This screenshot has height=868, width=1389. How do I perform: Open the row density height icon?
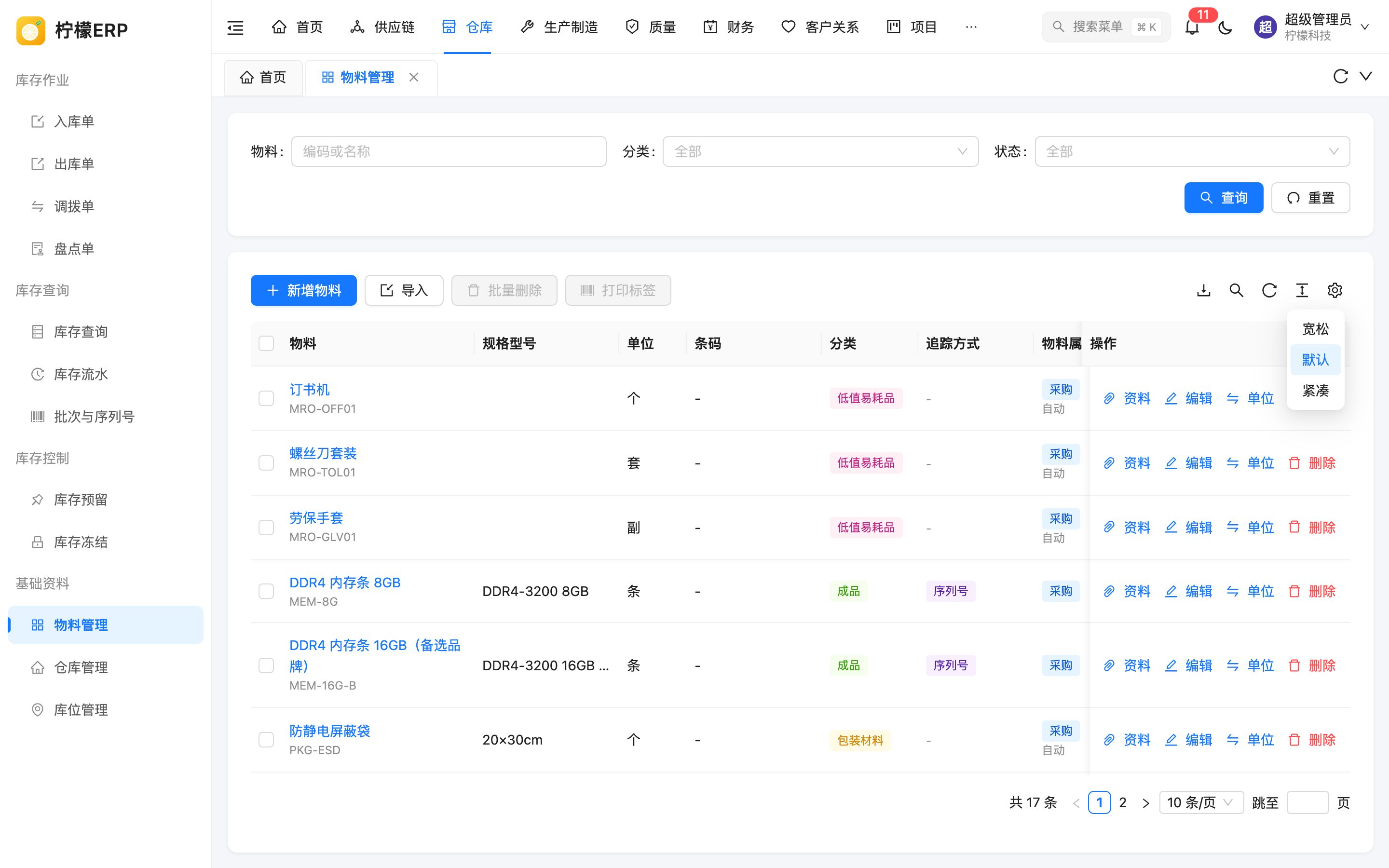(1302, 290)
